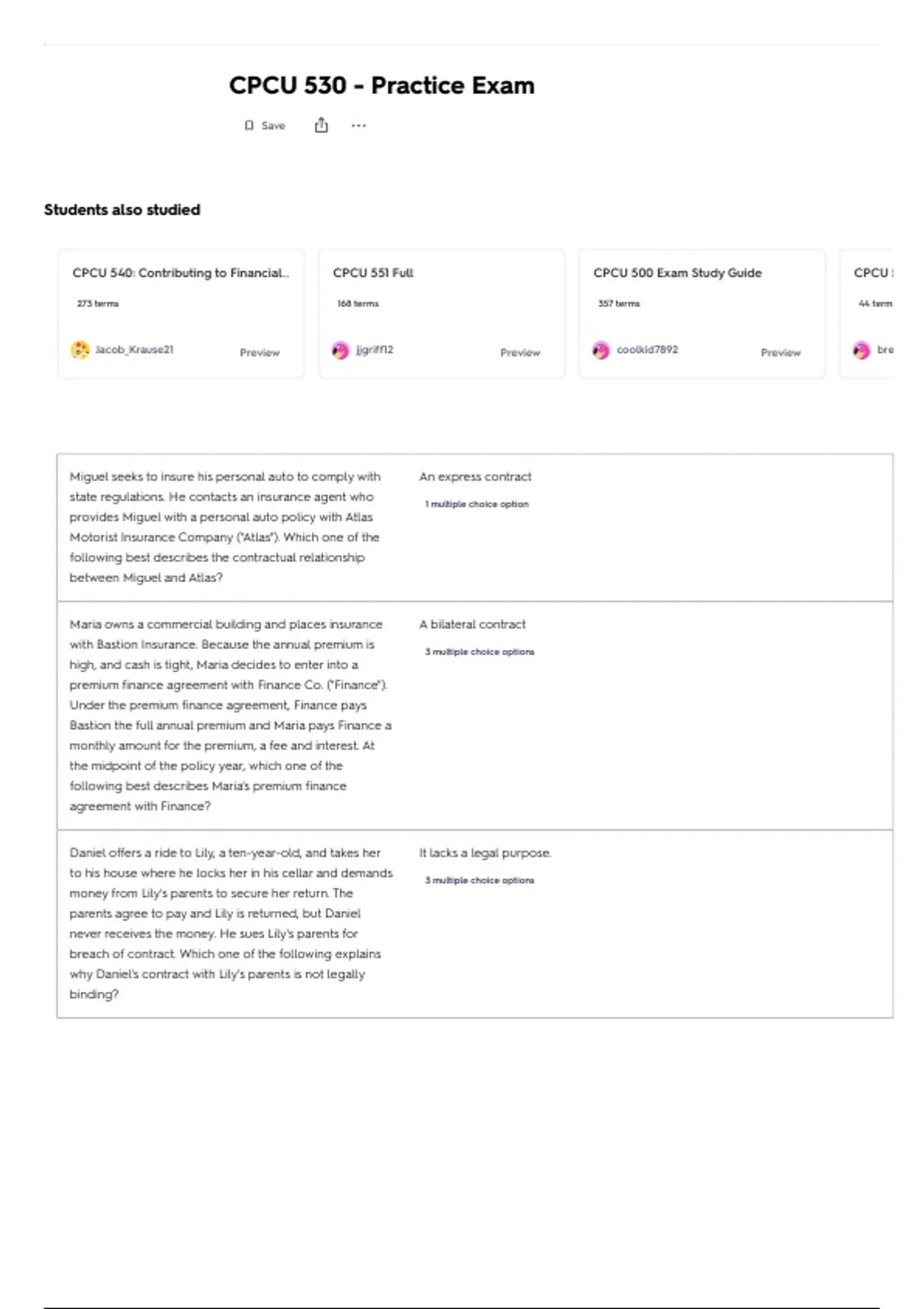Click the Save bookmark icon
Image resolution: width=924 pixels, height=1309 pixels.
pyautogui.click(x=249, y=126)
